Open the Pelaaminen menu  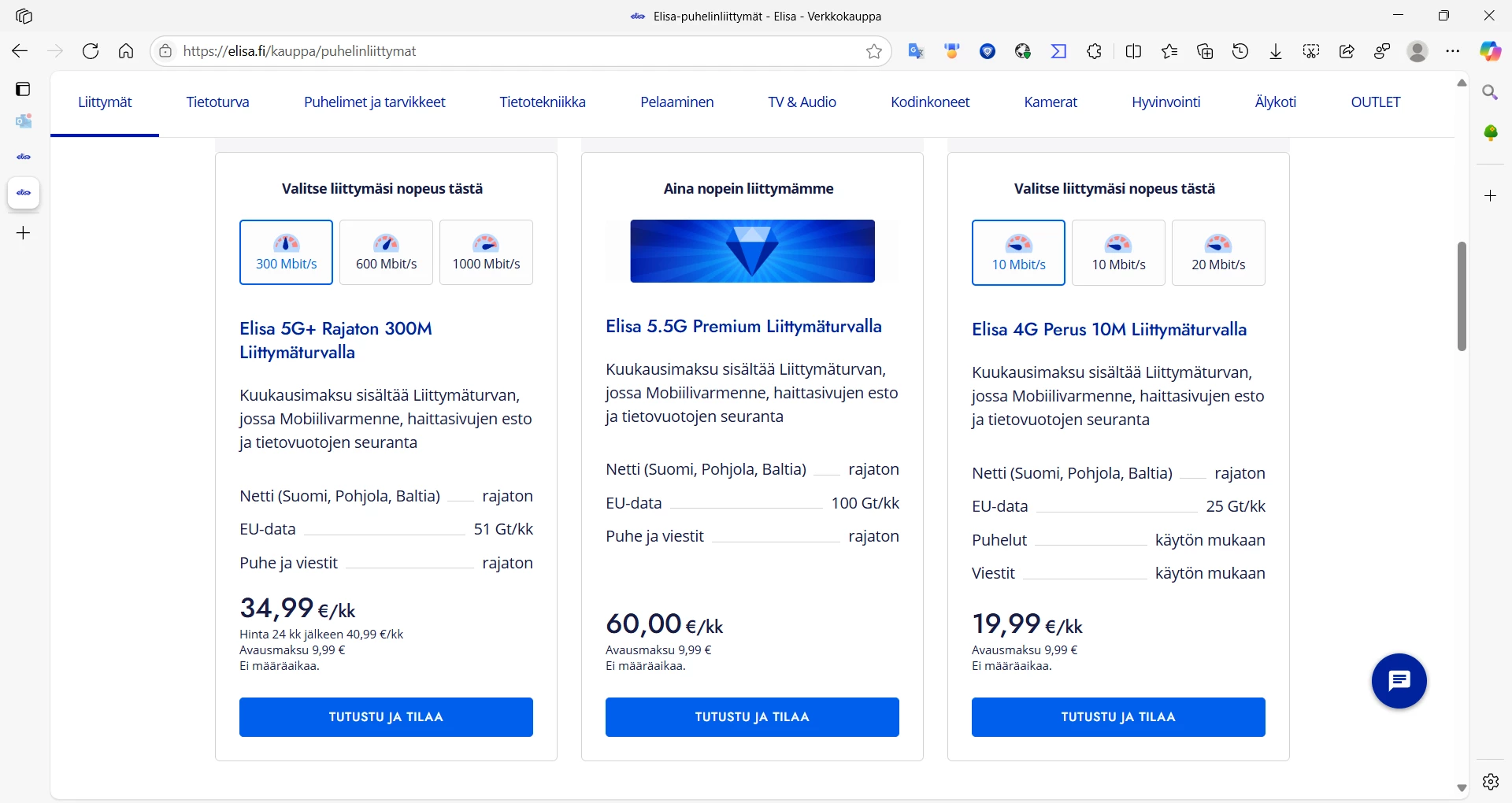(677, 102)
